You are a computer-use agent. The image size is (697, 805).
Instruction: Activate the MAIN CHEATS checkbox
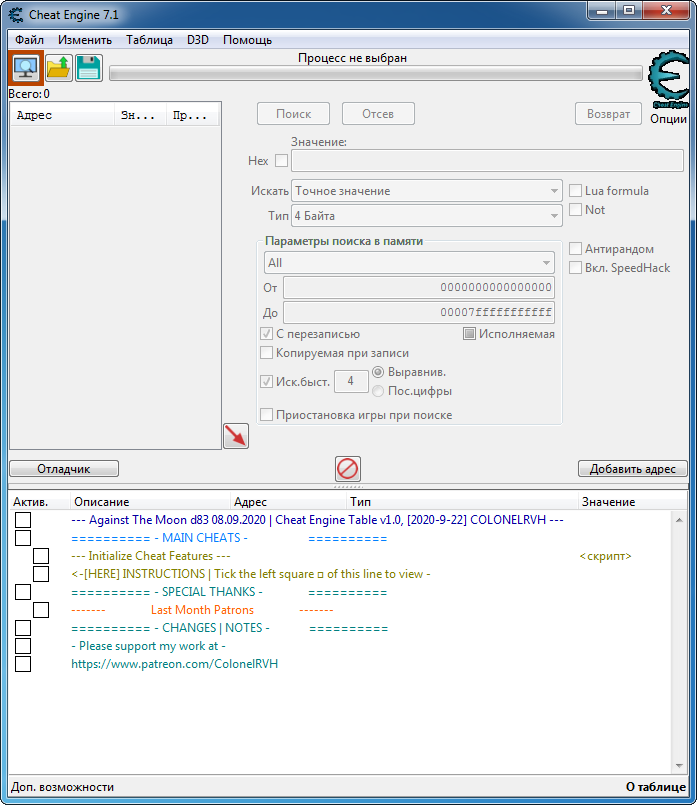tap(23, 538)
